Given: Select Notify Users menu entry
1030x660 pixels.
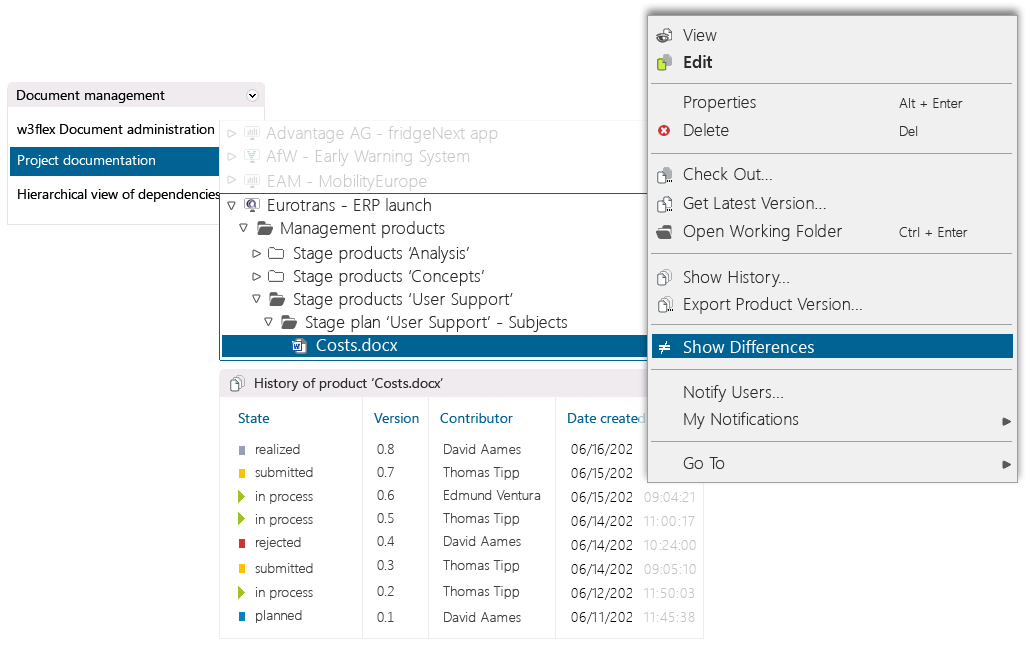Looking at the screenshot, I should coord(733,393).
